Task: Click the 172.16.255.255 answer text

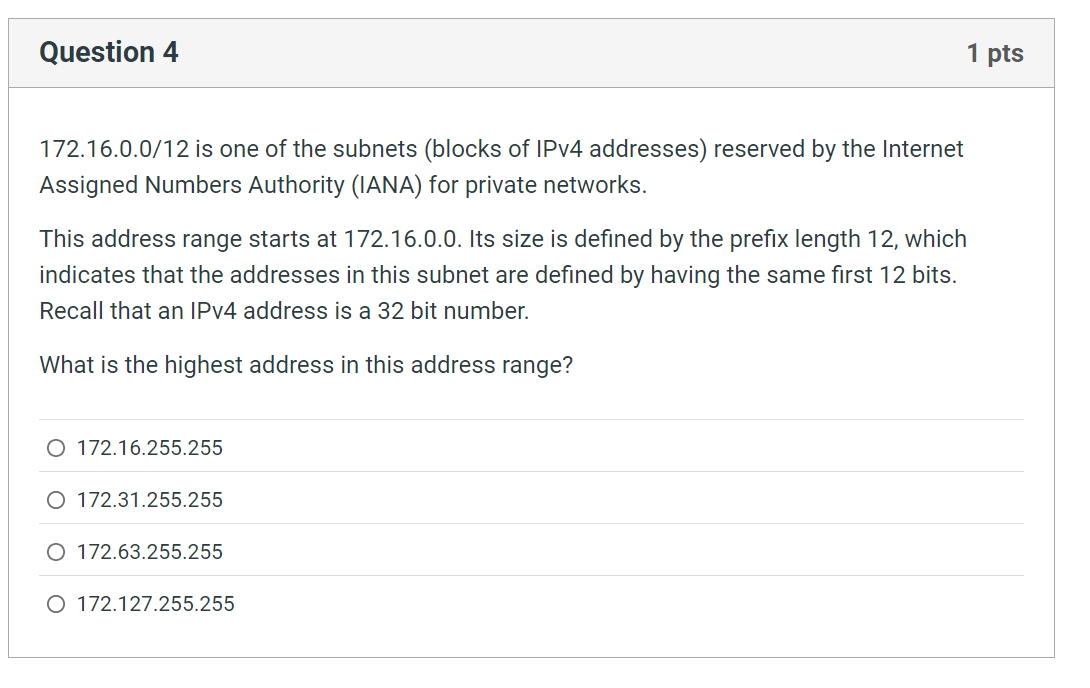Action: click(x=148, y=448)
